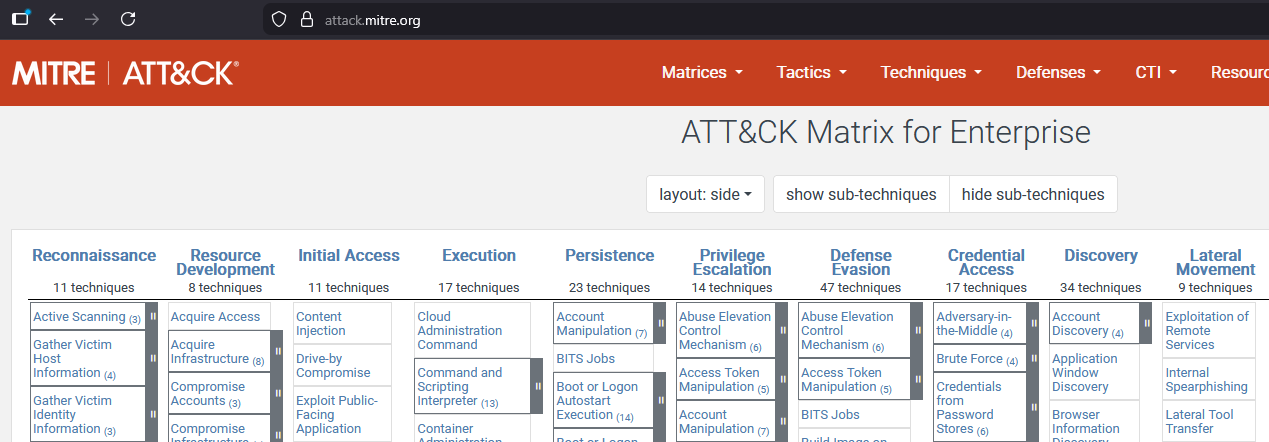
Task: Click the browser back arrow
Action: (x=56, y=18)
